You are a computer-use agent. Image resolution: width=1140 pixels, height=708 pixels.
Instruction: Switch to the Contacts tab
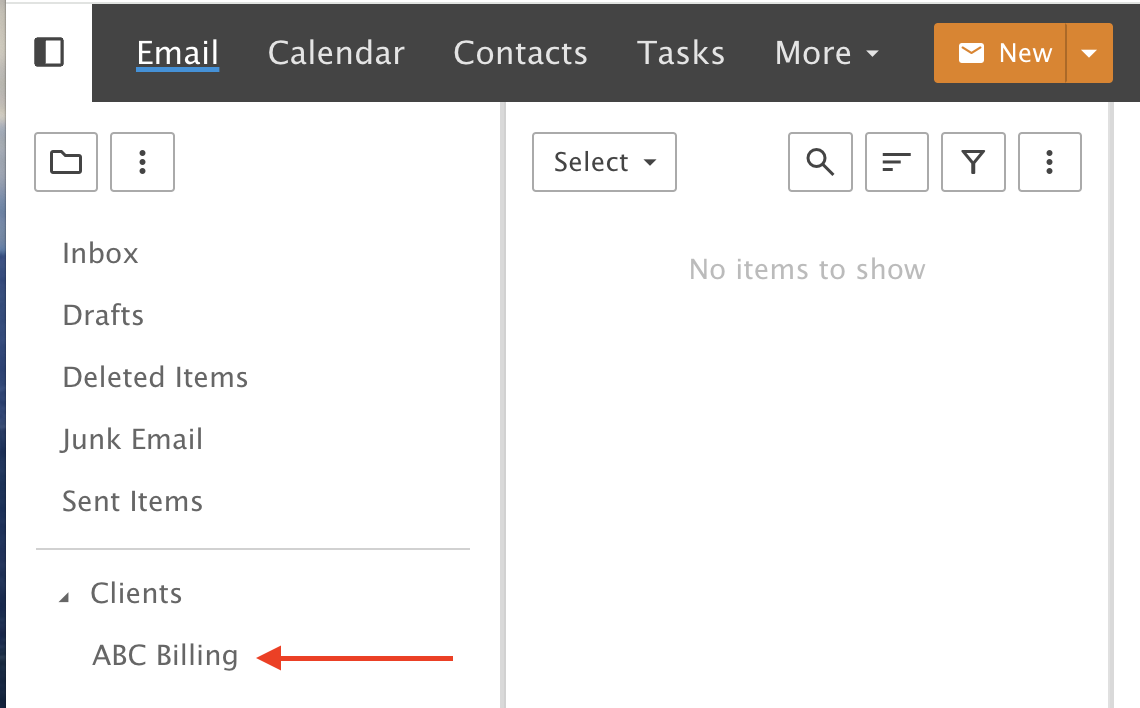click(521, 53)
